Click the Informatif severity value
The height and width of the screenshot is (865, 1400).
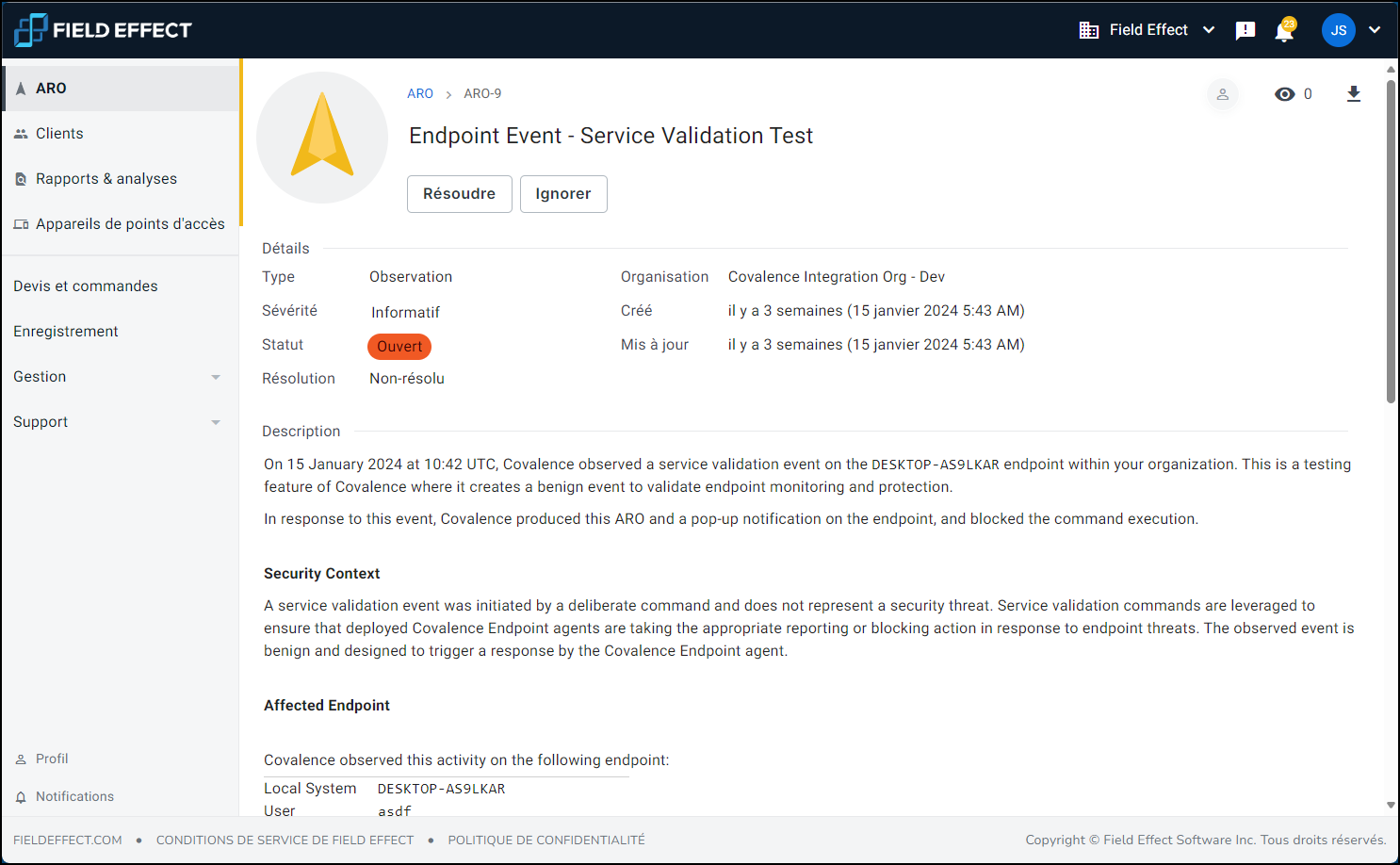(405, 313)
